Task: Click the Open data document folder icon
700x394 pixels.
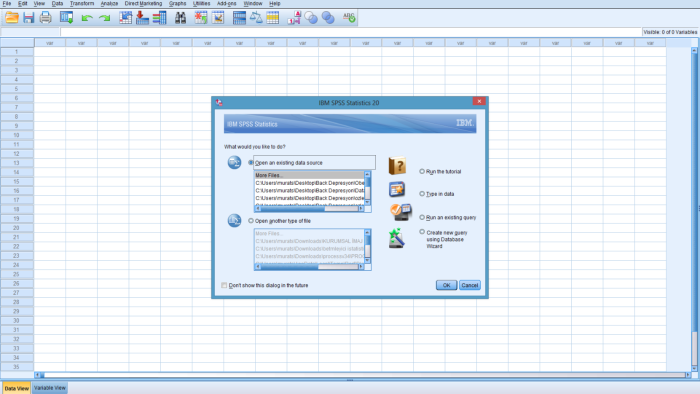Action: [12, 18]
